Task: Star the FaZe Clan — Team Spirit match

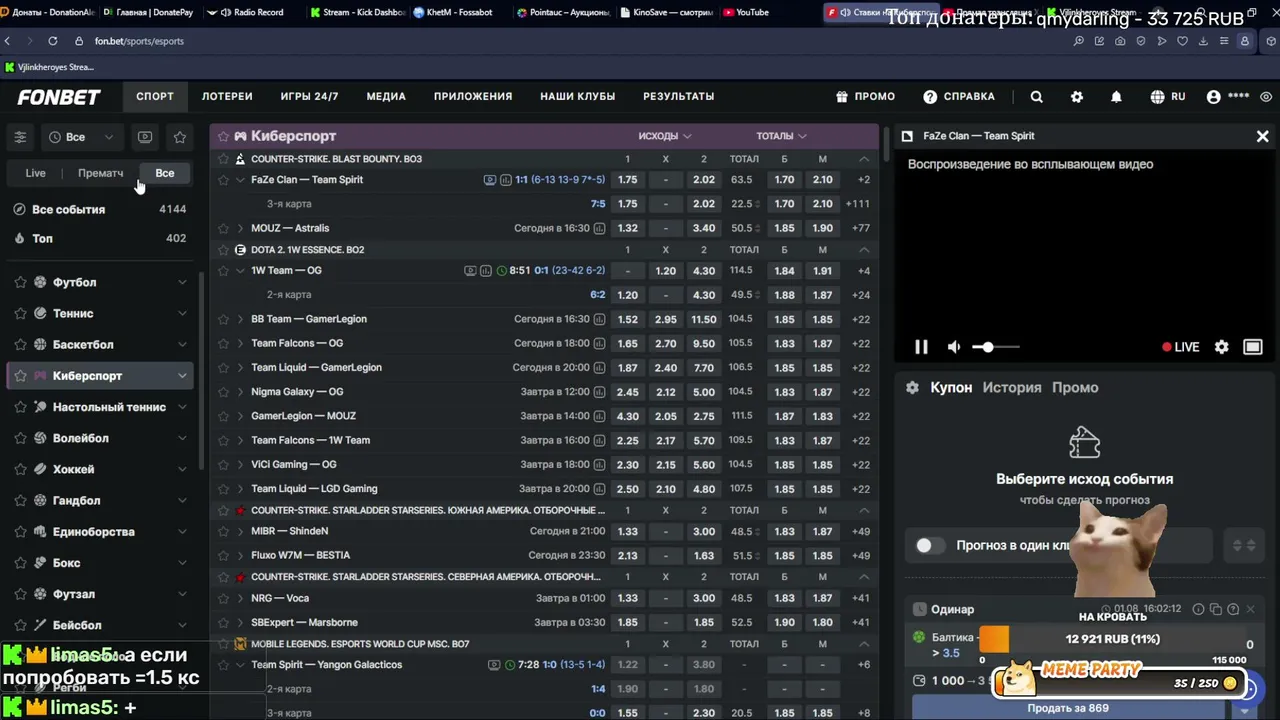Action: (x=223, y=180)
